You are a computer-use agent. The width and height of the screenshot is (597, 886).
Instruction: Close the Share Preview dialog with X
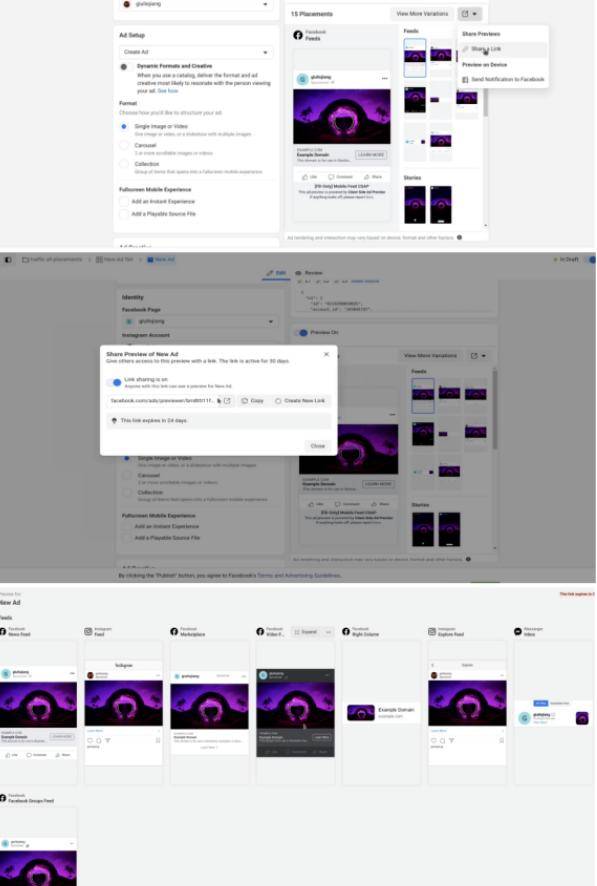326,354
